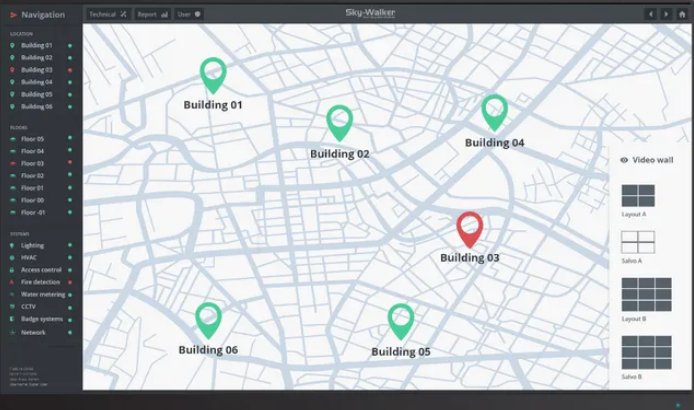Click the green Building 01 map pin
This screenshot has height=410, width=694.
[x=213, y=75]
